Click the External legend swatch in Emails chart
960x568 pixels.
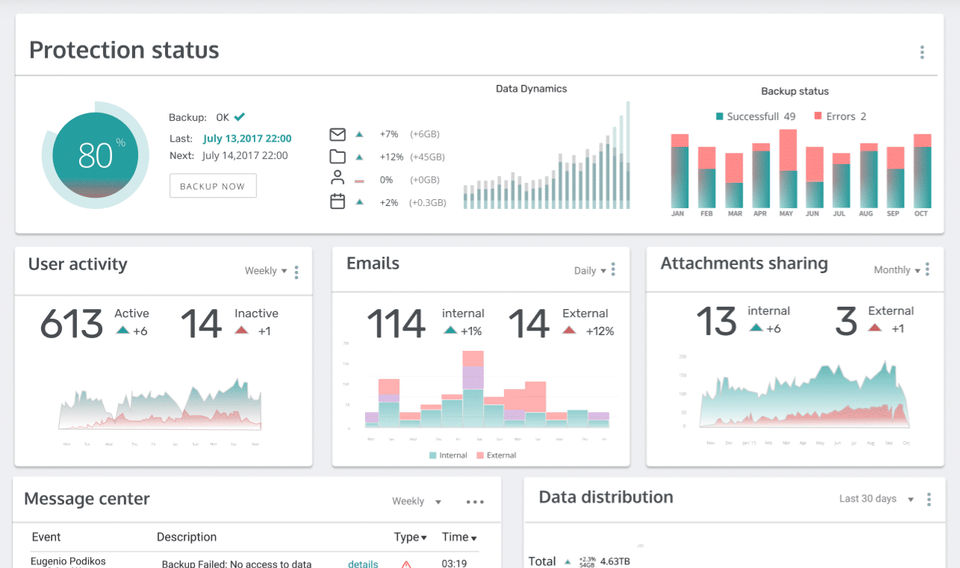pyautogui.click(x=480, y=455)
